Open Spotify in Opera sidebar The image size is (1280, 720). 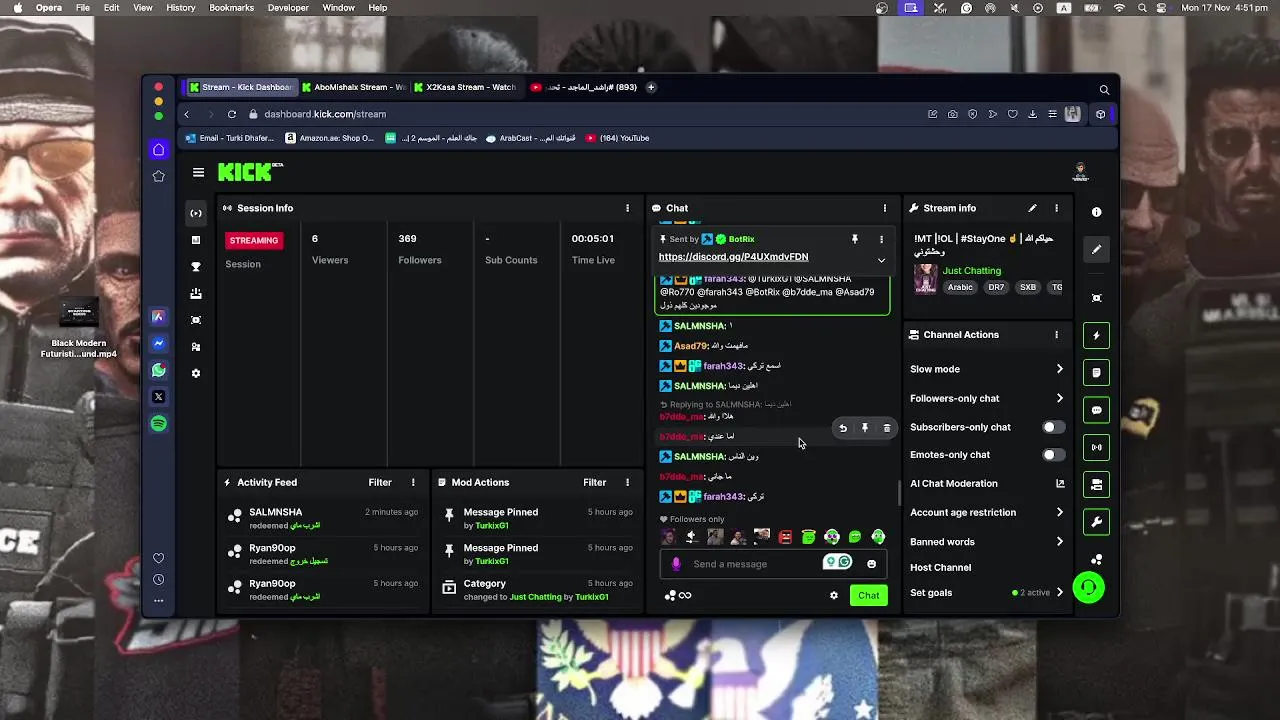(158, 424)
